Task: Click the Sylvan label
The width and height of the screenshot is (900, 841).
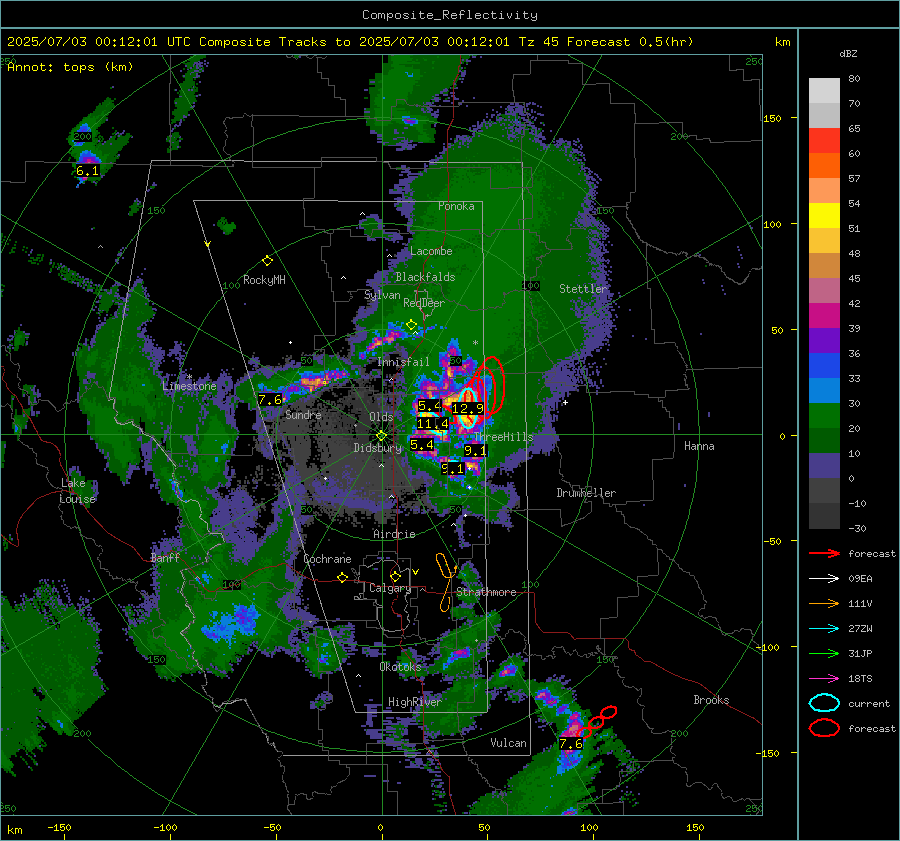Action: tap(382, 295)
